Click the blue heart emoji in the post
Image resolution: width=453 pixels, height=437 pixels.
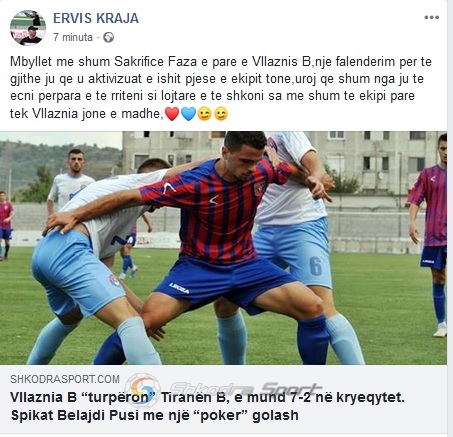188,114
